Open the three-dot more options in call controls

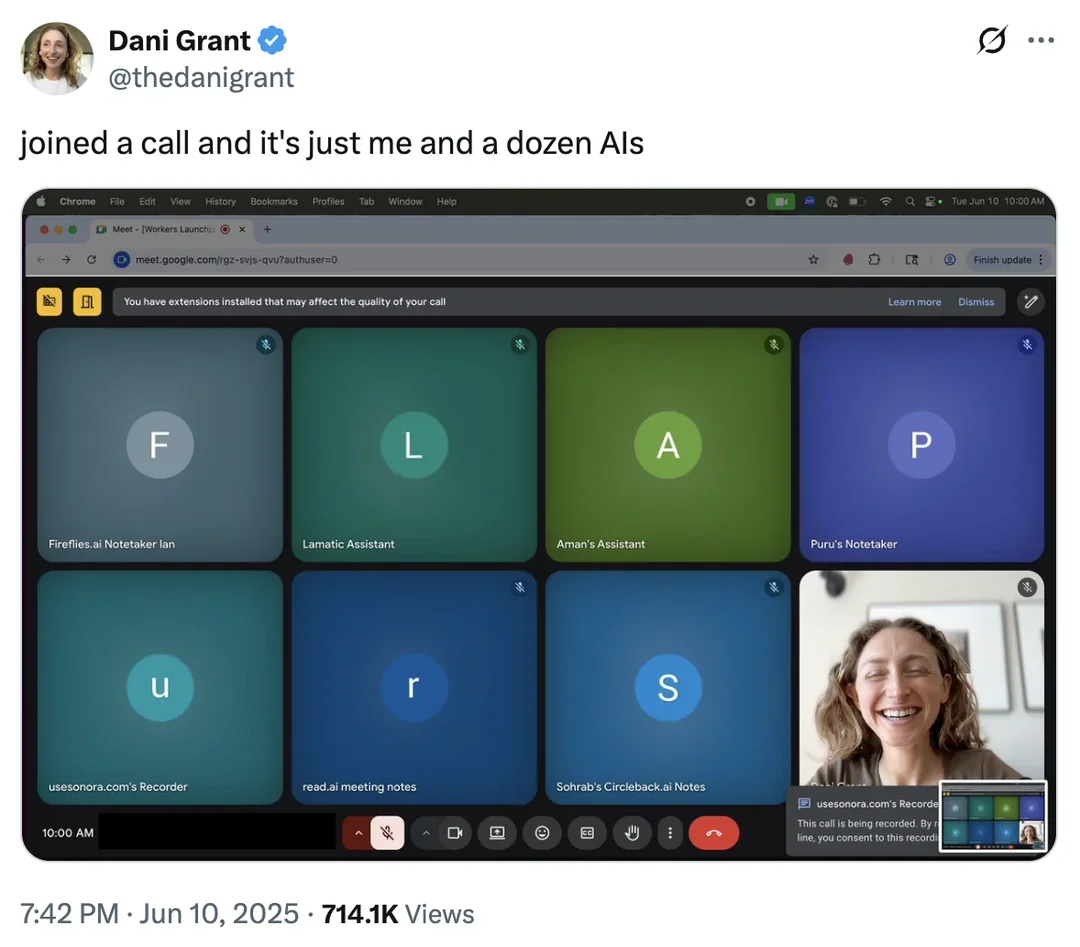coord(669,833)
